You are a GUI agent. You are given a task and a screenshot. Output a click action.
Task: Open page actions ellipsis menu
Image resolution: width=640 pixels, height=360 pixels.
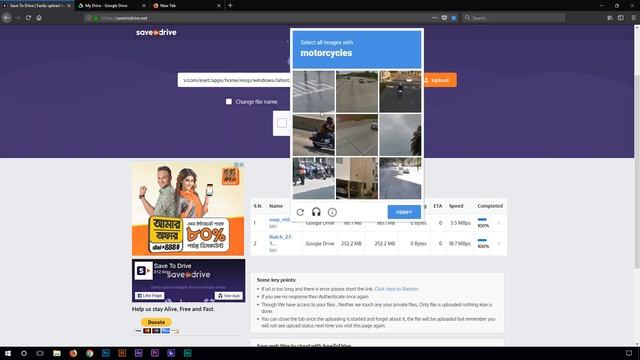click(x=435, y=18)
